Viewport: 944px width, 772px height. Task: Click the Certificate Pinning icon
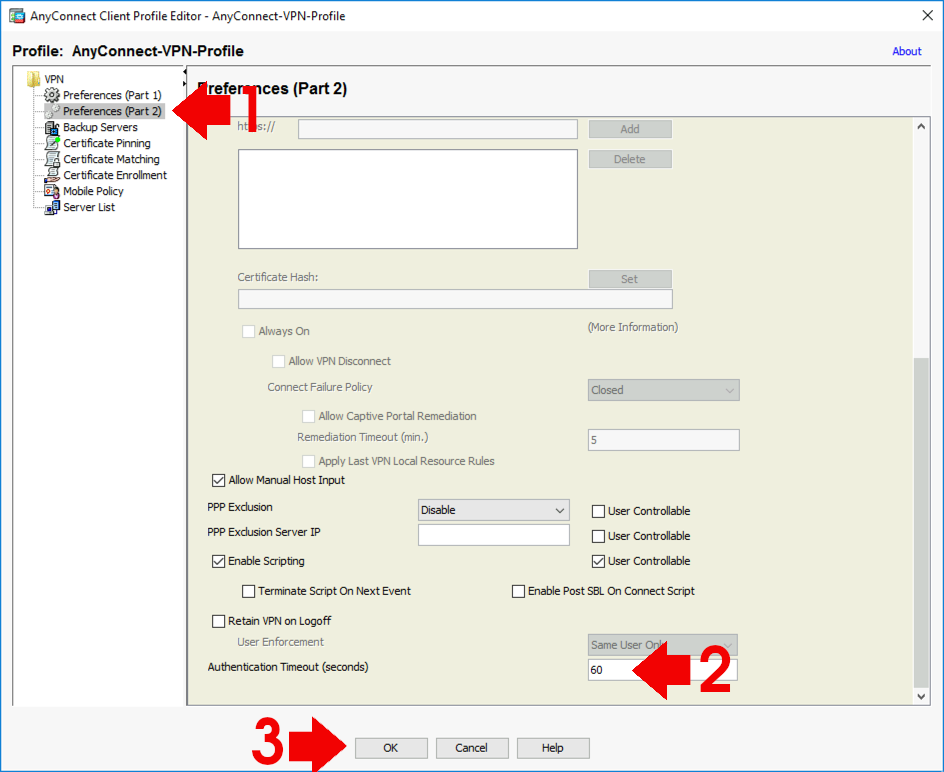[52, 143]
